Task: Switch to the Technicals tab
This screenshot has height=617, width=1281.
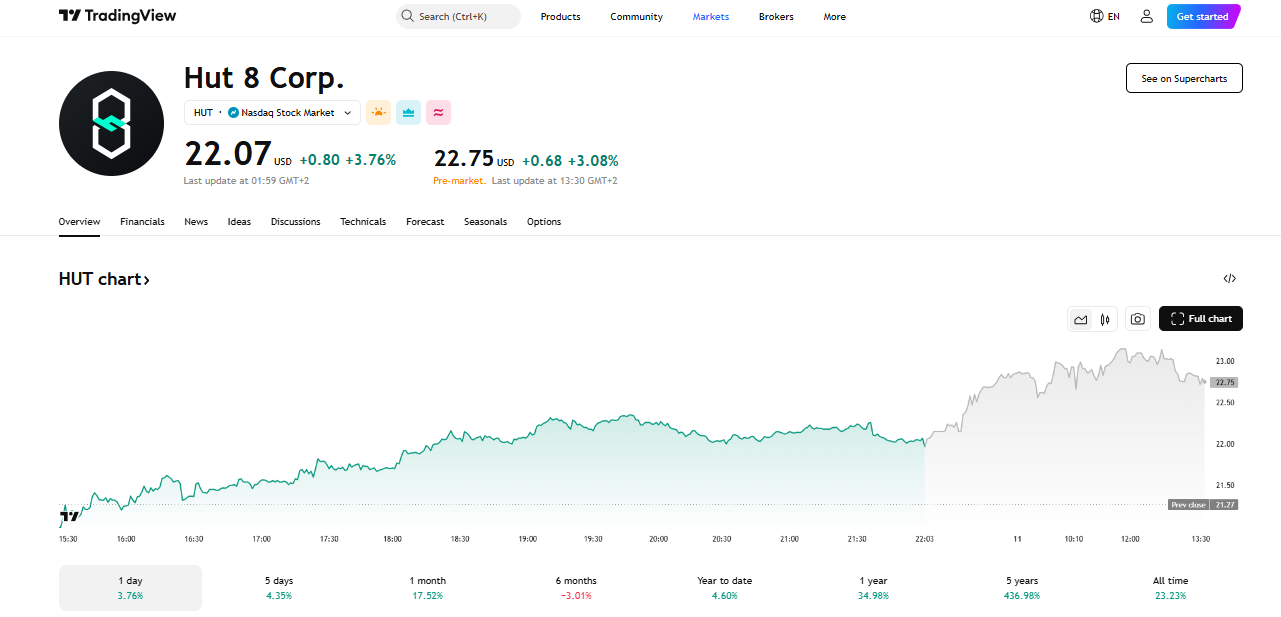Action: 363,222
